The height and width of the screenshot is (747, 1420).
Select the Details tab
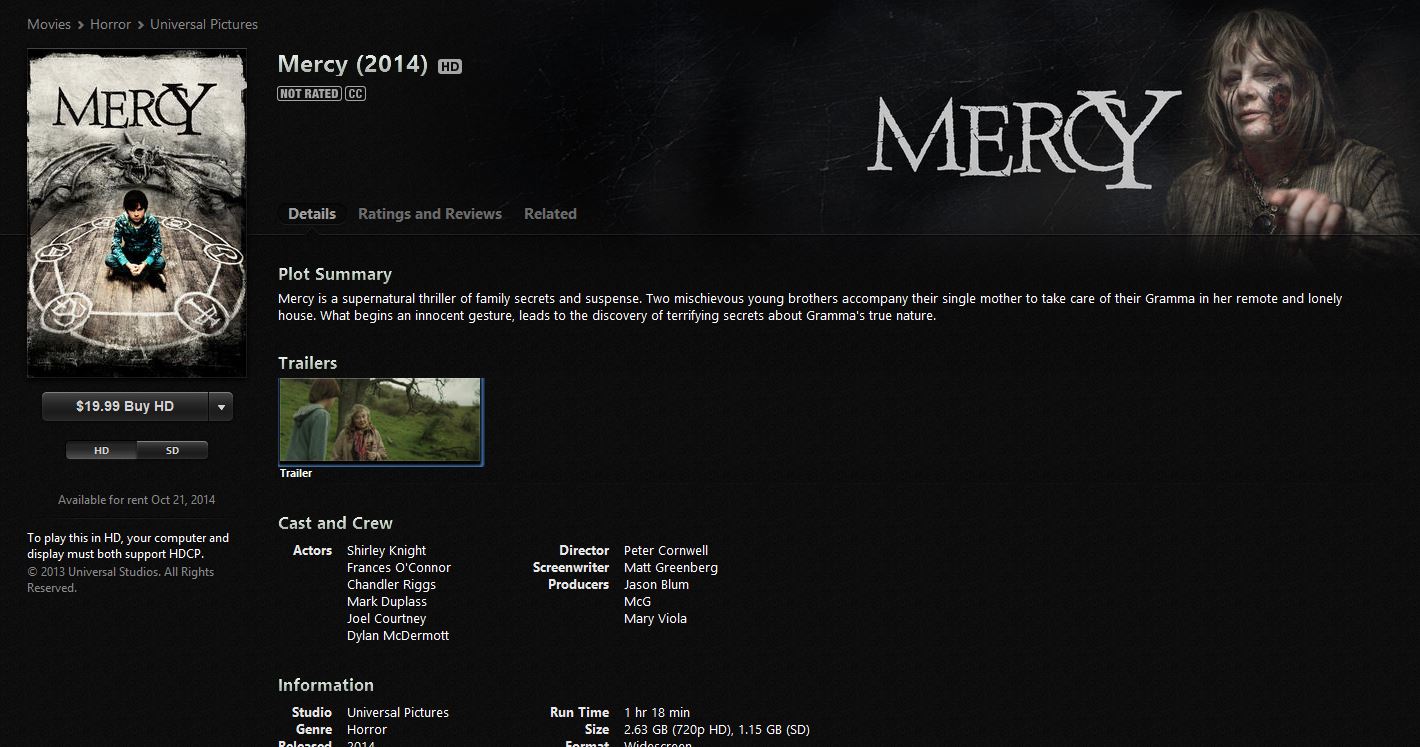tap(312, 214)
